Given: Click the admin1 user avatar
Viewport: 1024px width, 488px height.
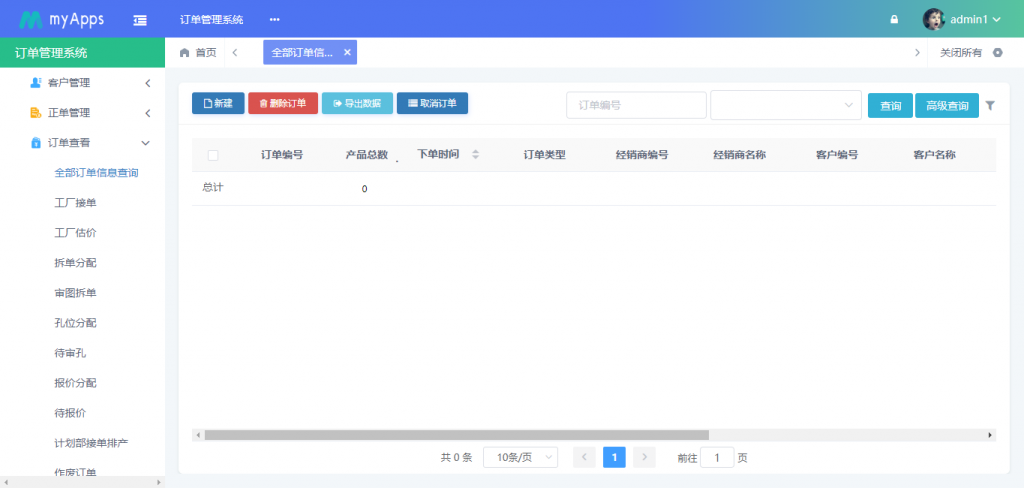Looking at the screenshot, I should click(x=934, y=19).
